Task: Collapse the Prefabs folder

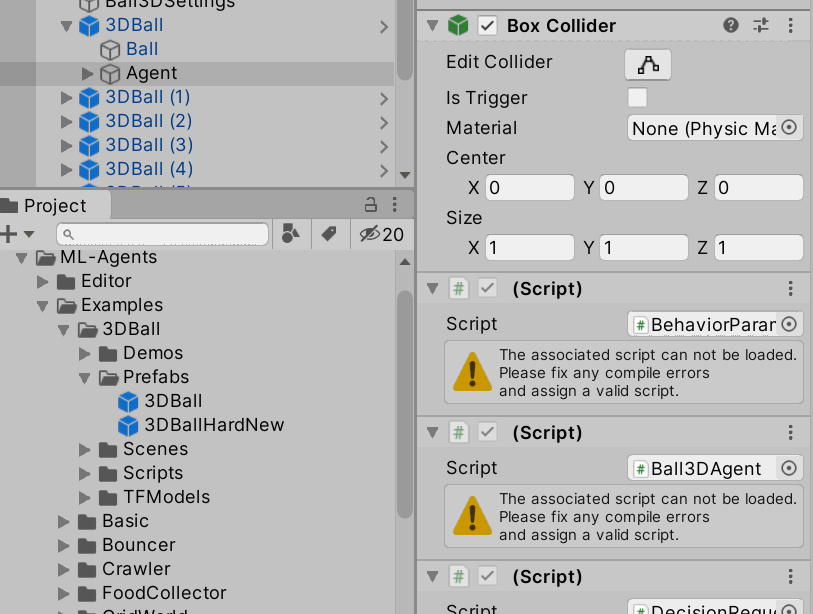Action: tap(87, 377)
